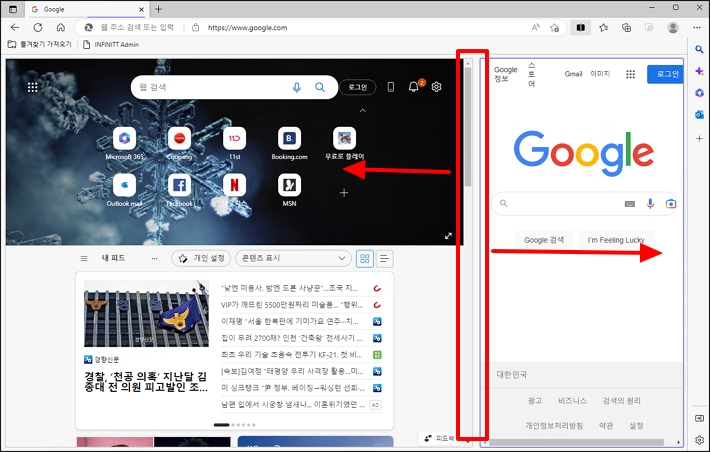Screen dimensions: 710x452
Task: Open browser settings and more menu
Action: (x=697, y=28)
